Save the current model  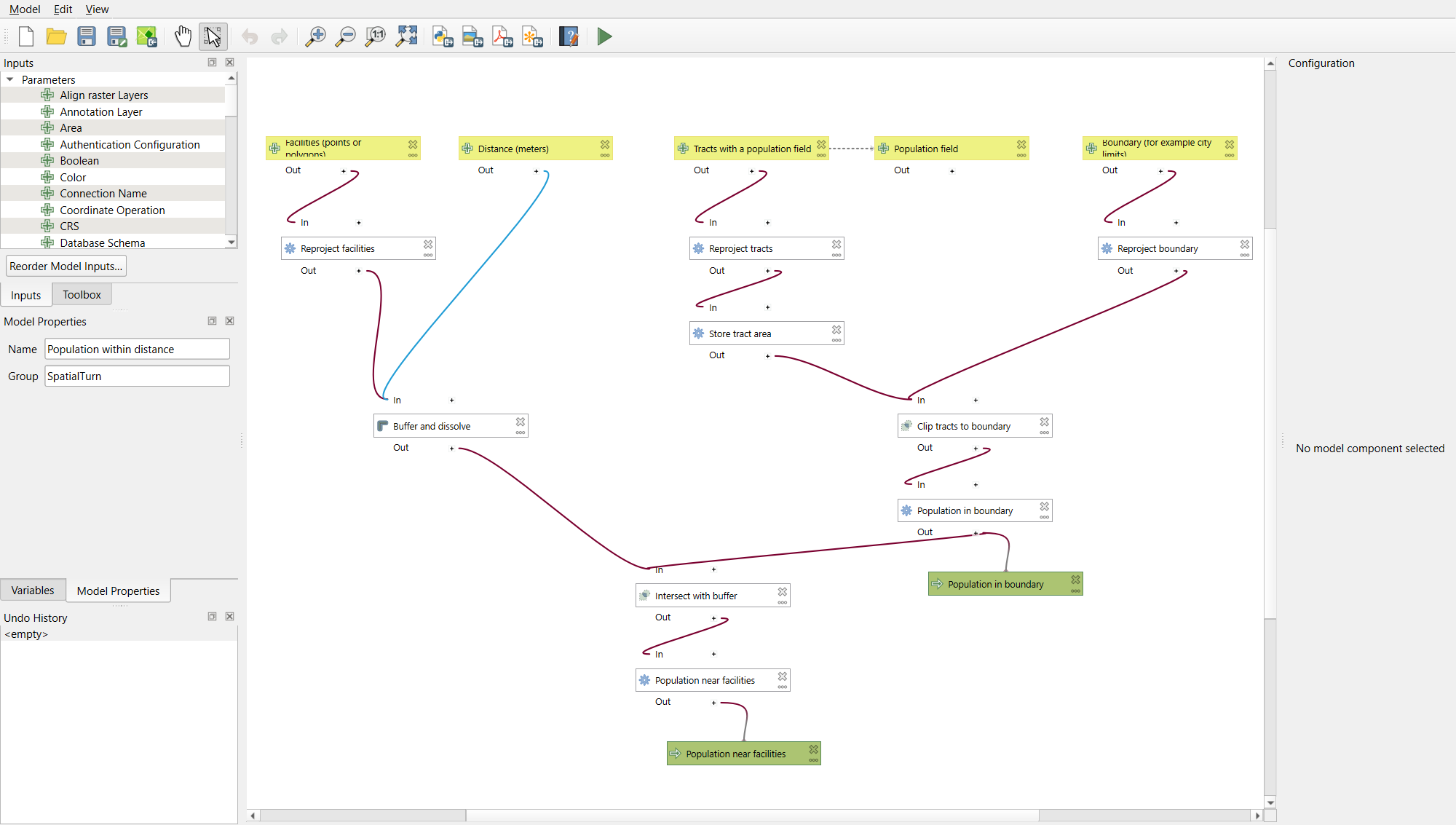(87, 36)
